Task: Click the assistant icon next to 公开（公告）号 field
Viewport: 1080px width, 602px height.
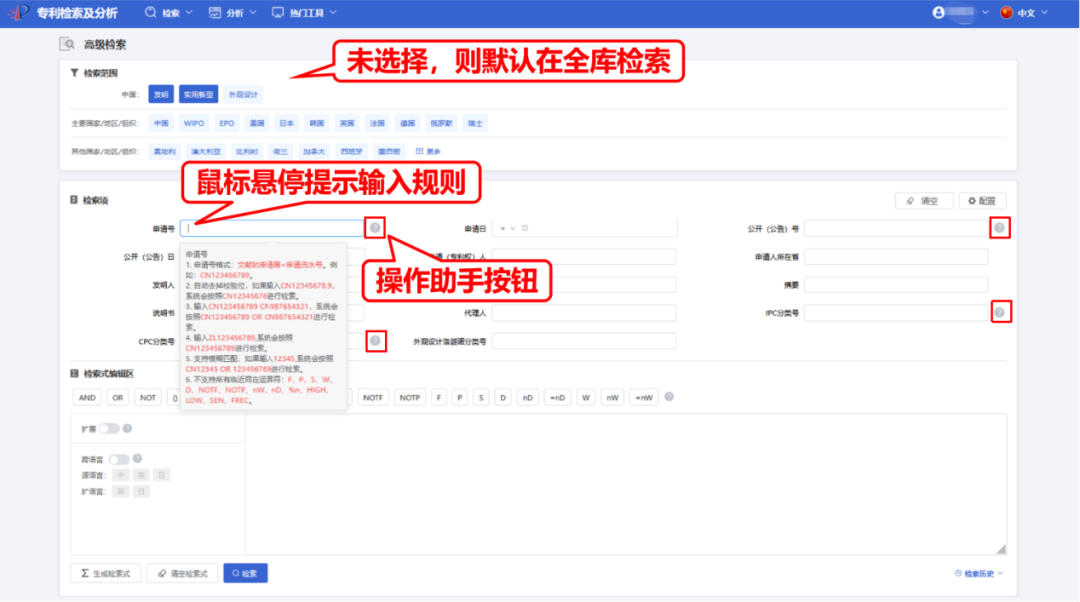Action: tap(998, 227)
